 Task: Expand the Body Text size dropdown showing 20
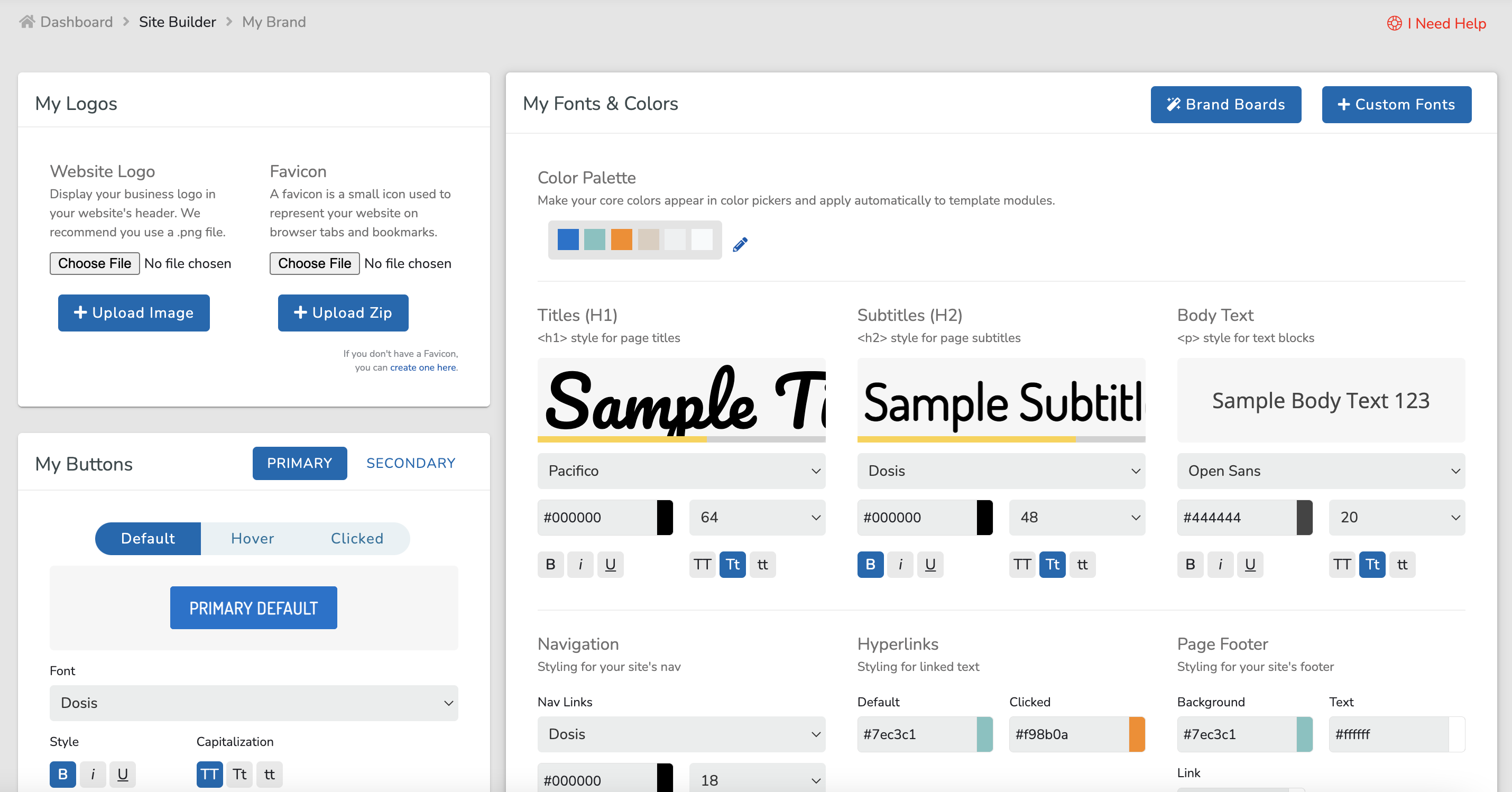(1396, 517)
